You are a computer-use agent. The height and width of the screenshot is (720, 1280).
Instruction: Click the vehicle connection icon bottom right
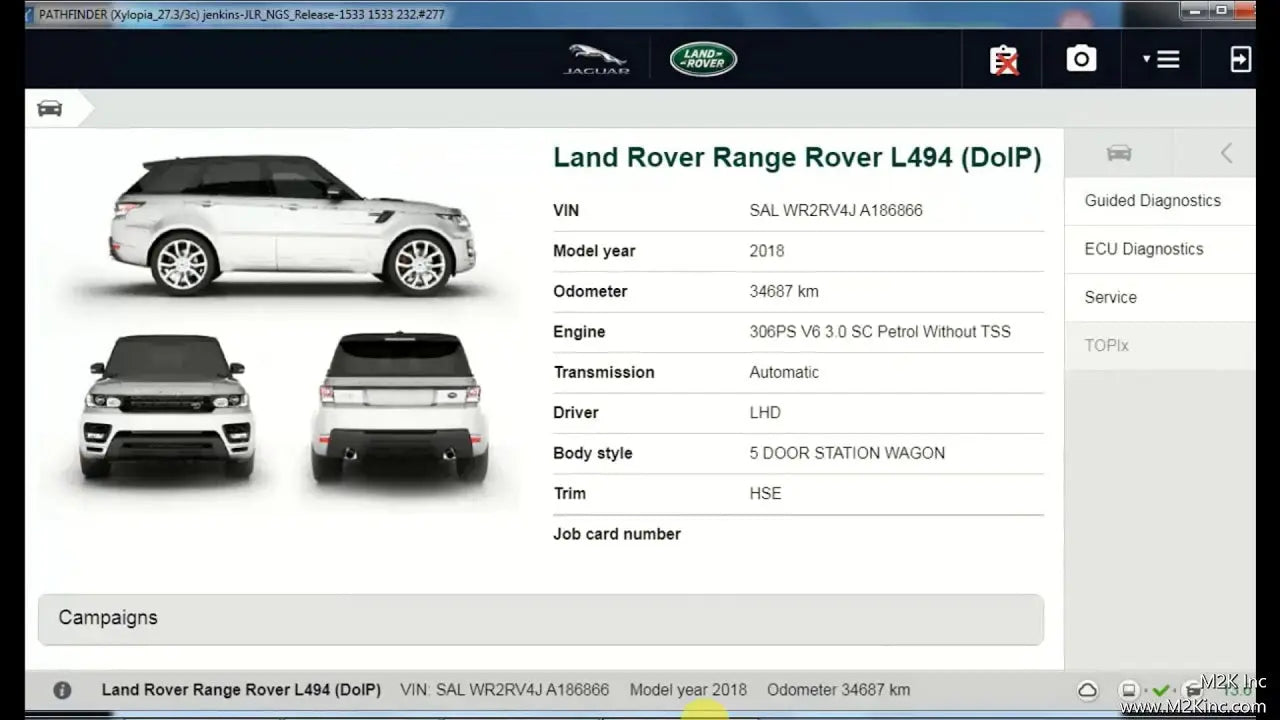(1189, 690)
